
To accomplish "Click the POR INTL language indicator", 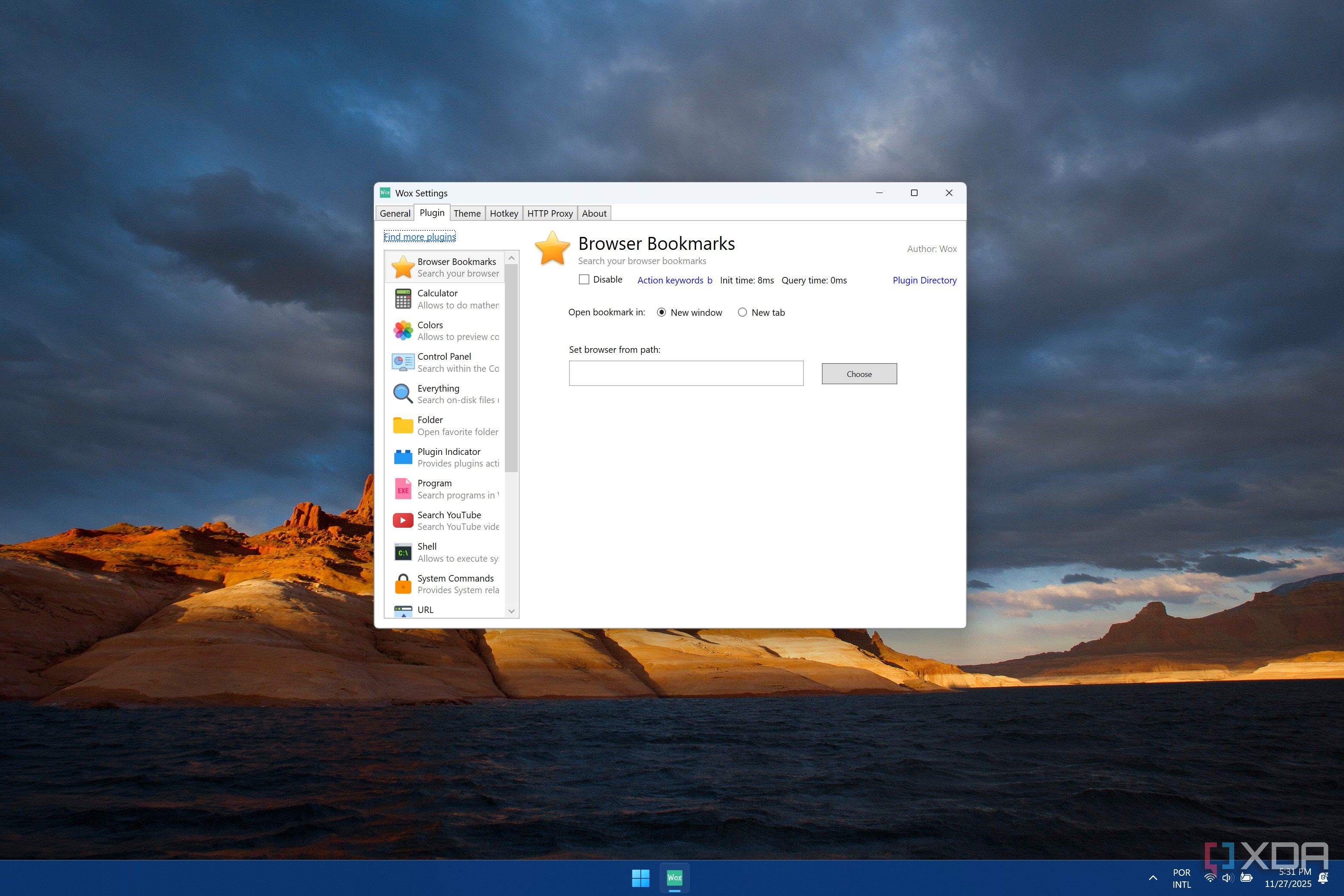I will [1181, 878].
